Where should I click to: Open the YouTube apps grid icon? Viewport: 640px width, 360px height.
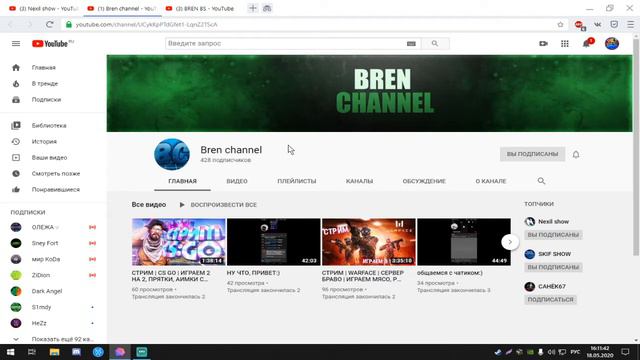564,44
